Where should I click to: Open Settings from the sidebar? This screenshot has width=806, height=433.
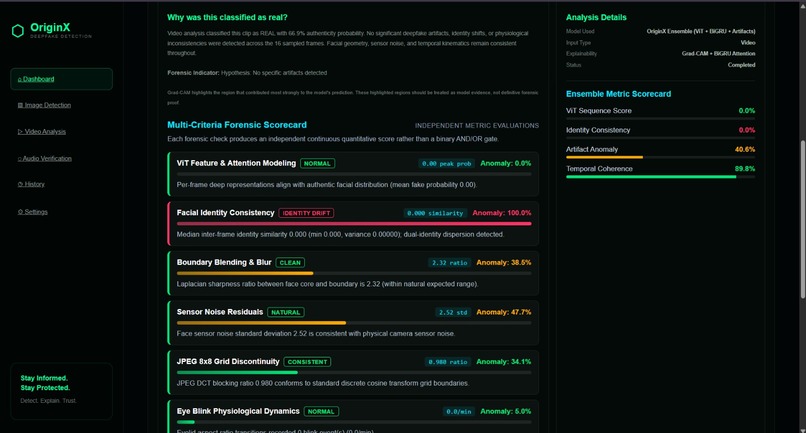click(x=32, y=212)
